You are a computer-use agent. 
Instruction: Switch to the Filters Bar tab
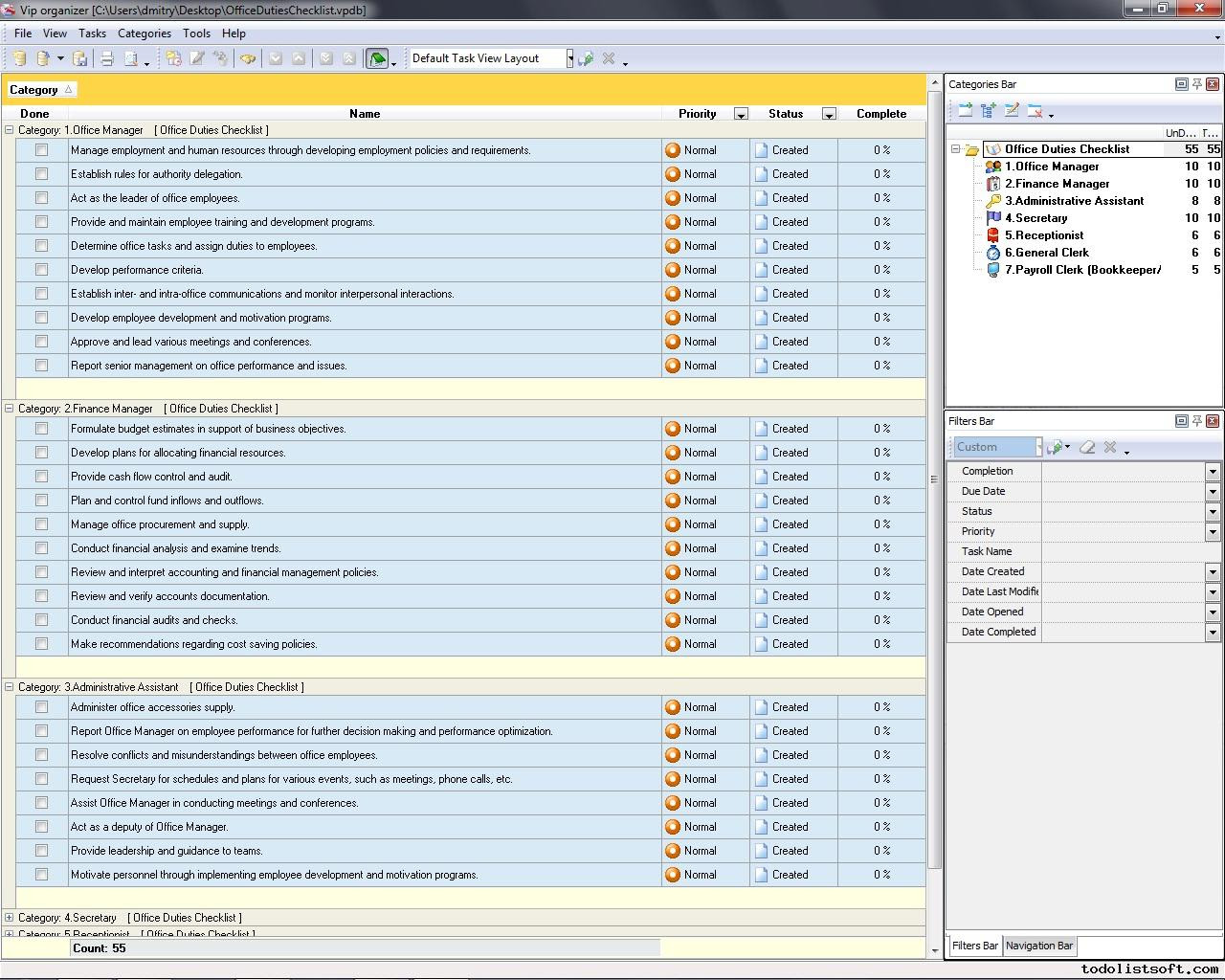pos(975,946)
